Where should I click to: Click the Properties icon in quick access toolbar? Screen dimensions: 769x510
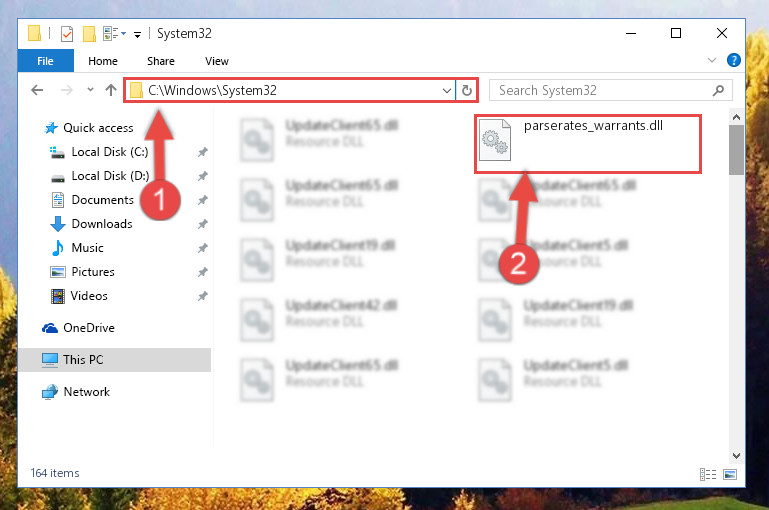(x=67, y=34)
